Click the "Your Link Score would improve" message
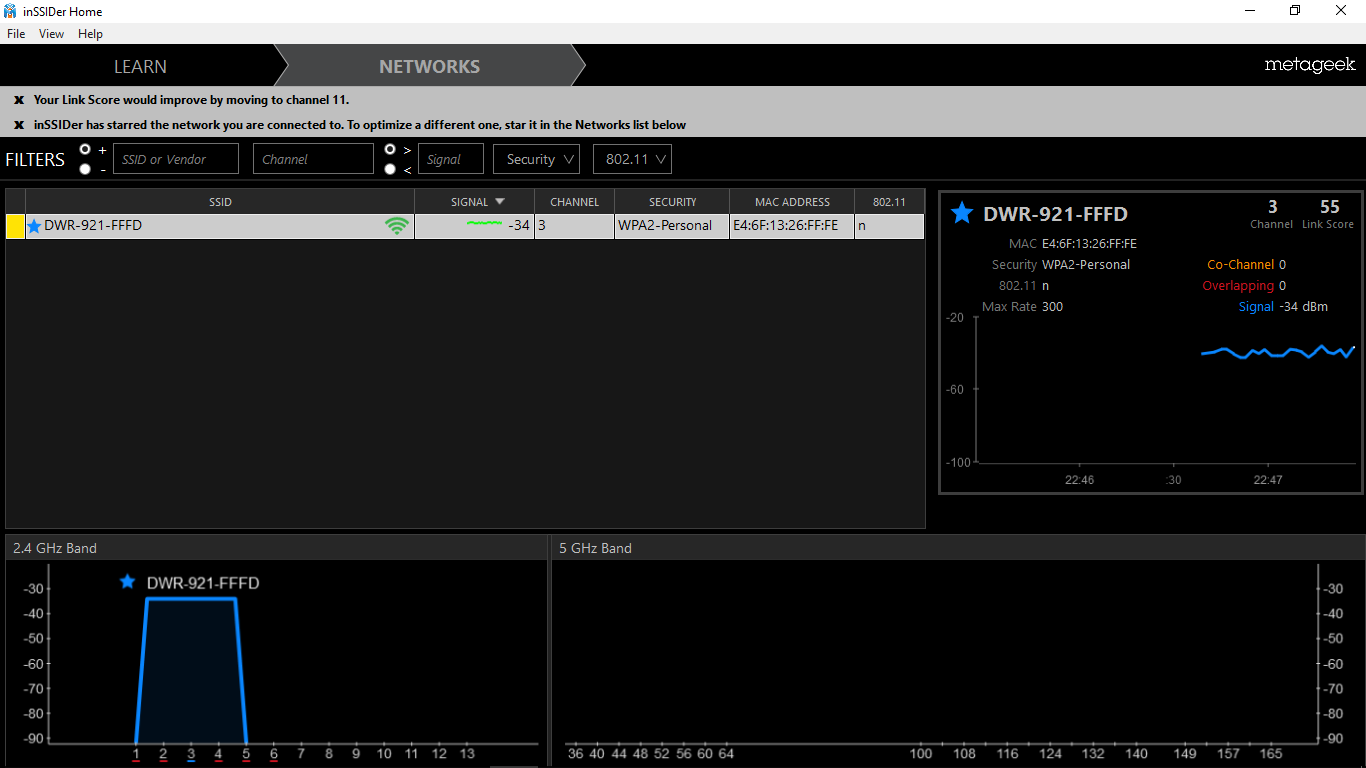This screenshot has width=1366, height=768. (x=191, y=100)
